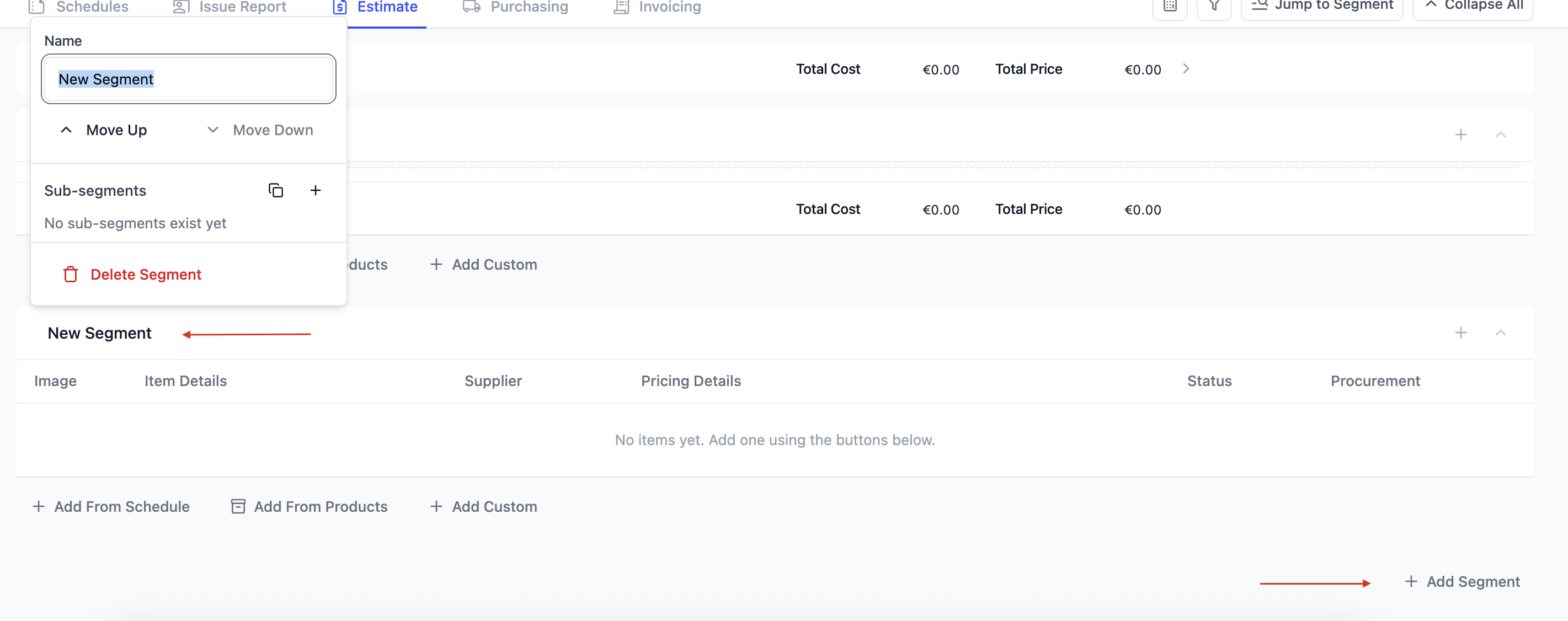Screen dimensions: 1568x621
Task: Open the Invoicing tab
Action: (658, 7)
